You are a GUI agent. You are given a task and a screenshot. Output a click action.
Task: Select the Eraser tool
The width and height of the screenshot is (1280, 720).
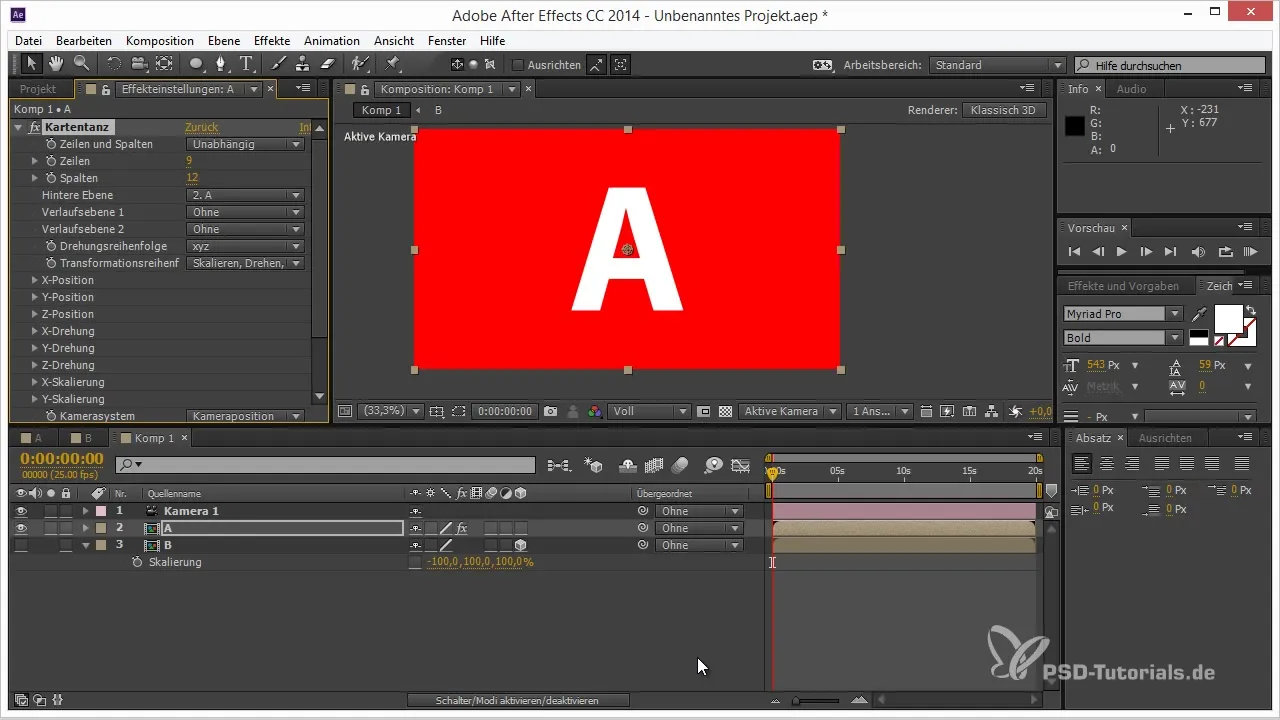point(326,64)
